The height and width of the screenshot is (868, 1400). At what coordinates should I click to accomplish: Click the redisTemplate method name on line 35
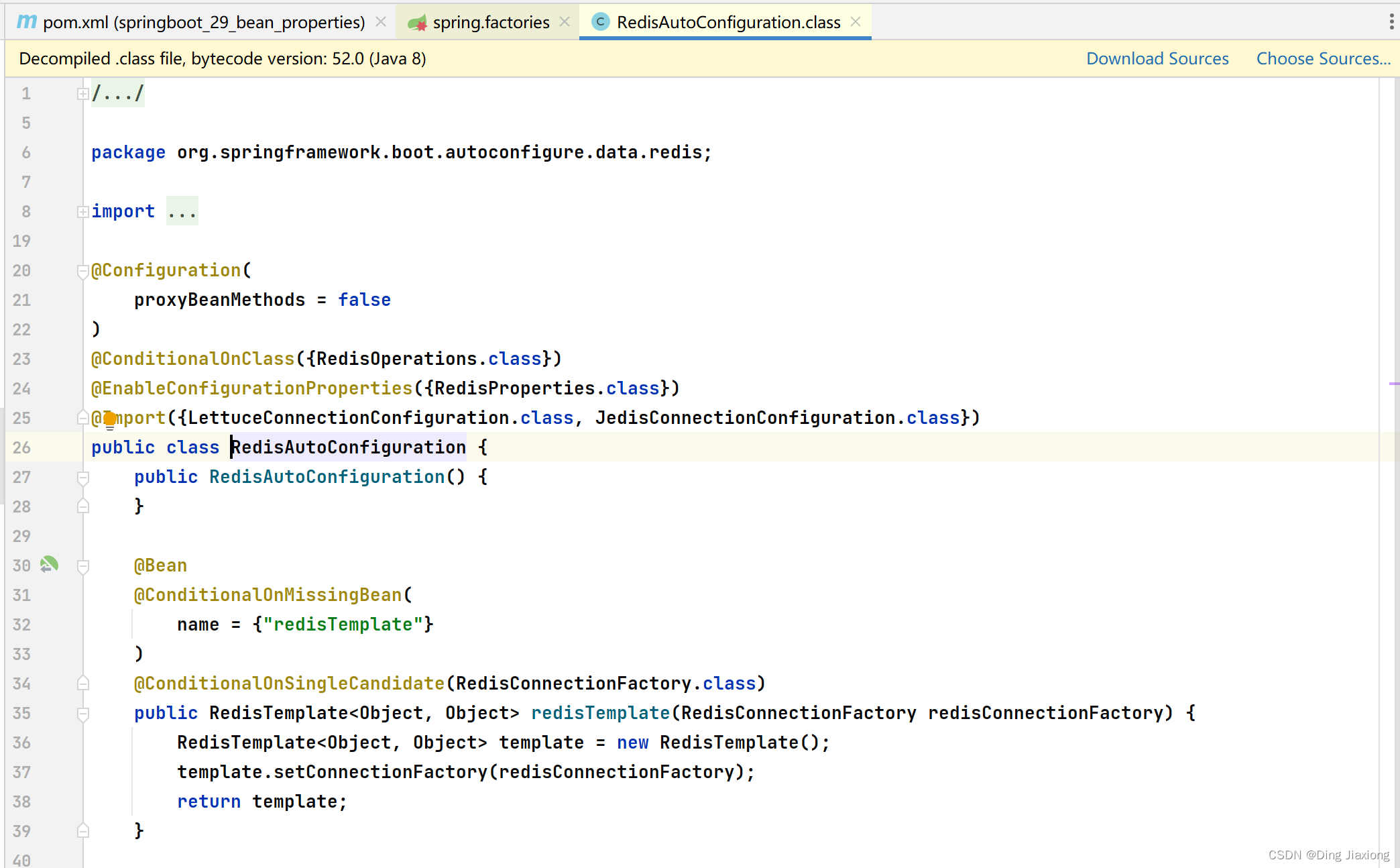pyautogui.click(x=600, y=713)
